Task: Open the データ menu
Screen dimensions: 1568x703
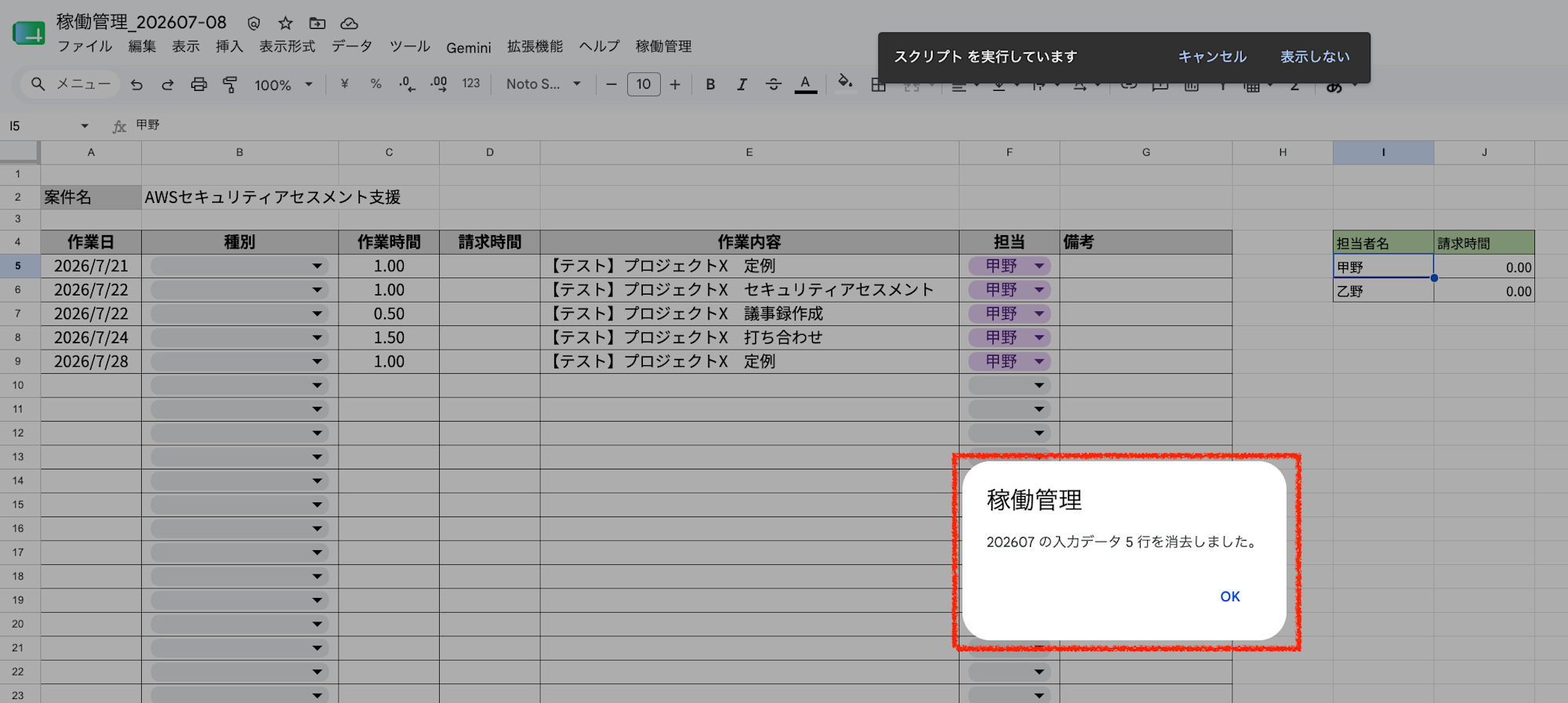Action: (x=352, y=46)
